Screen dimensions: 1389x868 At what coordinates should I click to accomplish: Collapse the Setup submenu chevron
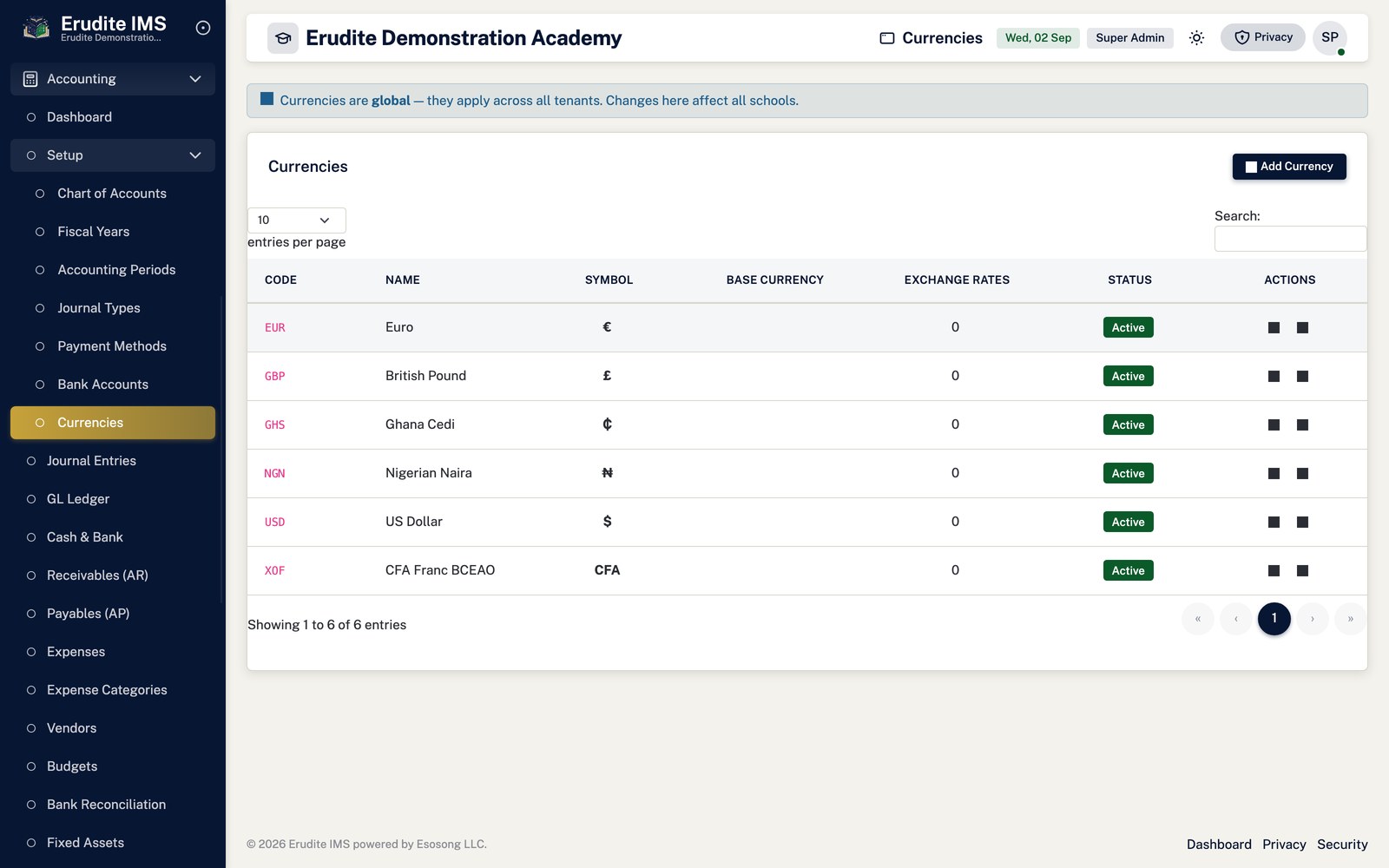tap(195, 155)
